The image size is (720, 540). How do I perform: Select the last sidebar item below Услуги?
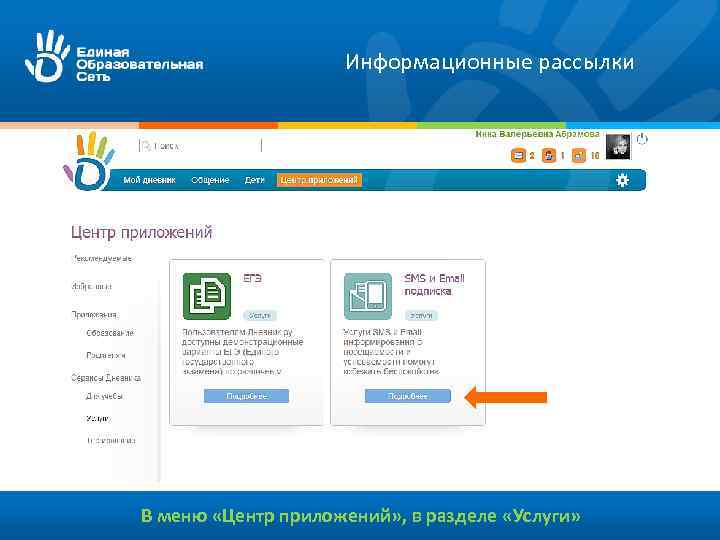point(111,441)
